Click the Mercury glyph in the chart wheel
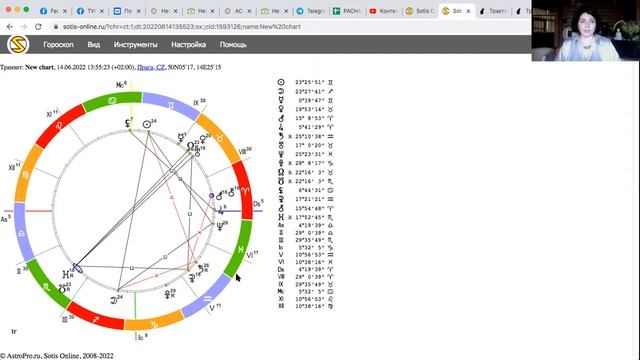 point(181,137)
